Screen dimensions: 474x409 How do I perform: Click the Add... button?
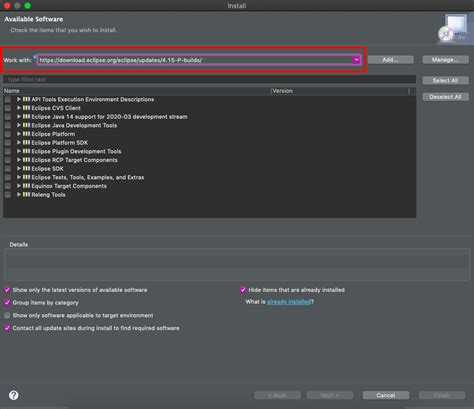(390, 60)
